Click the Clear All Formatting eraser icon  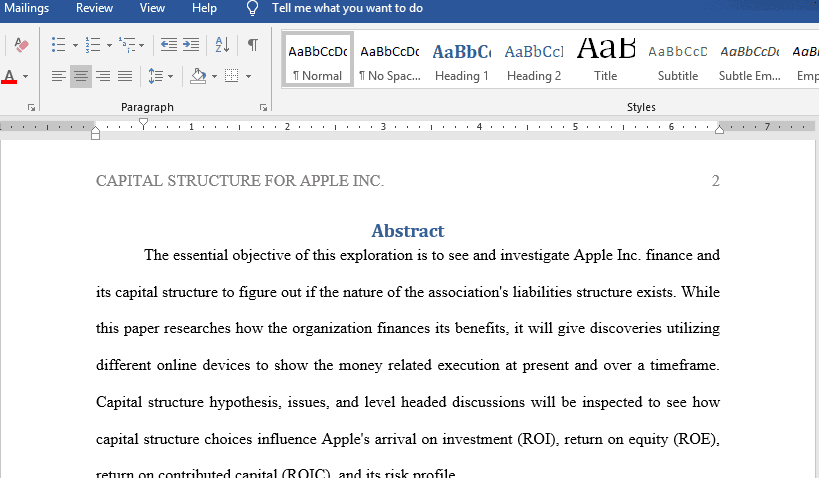click(x=22, y=45)
